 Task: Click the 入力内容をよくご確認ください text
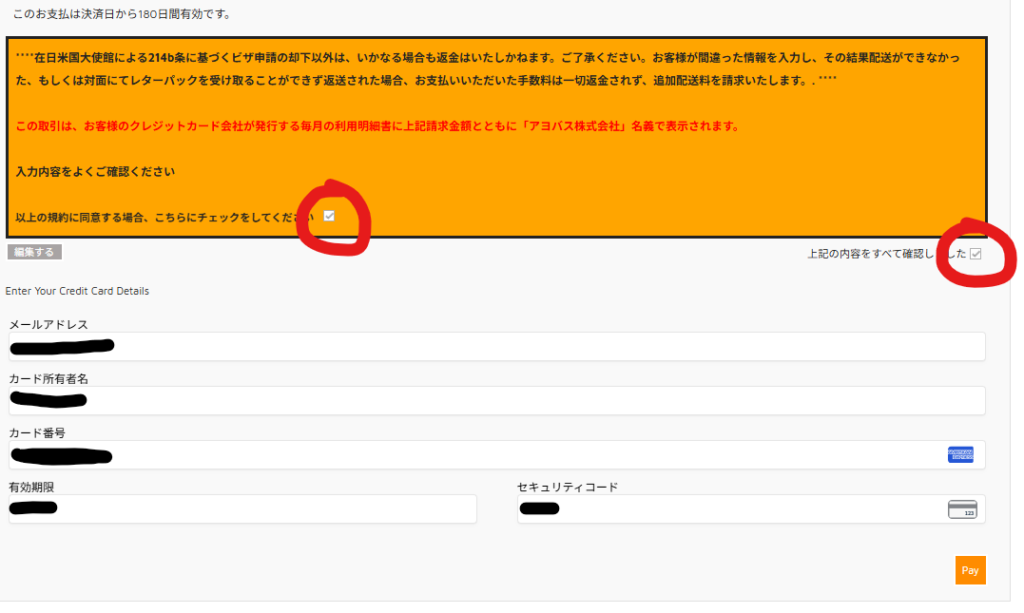(96, 172)
